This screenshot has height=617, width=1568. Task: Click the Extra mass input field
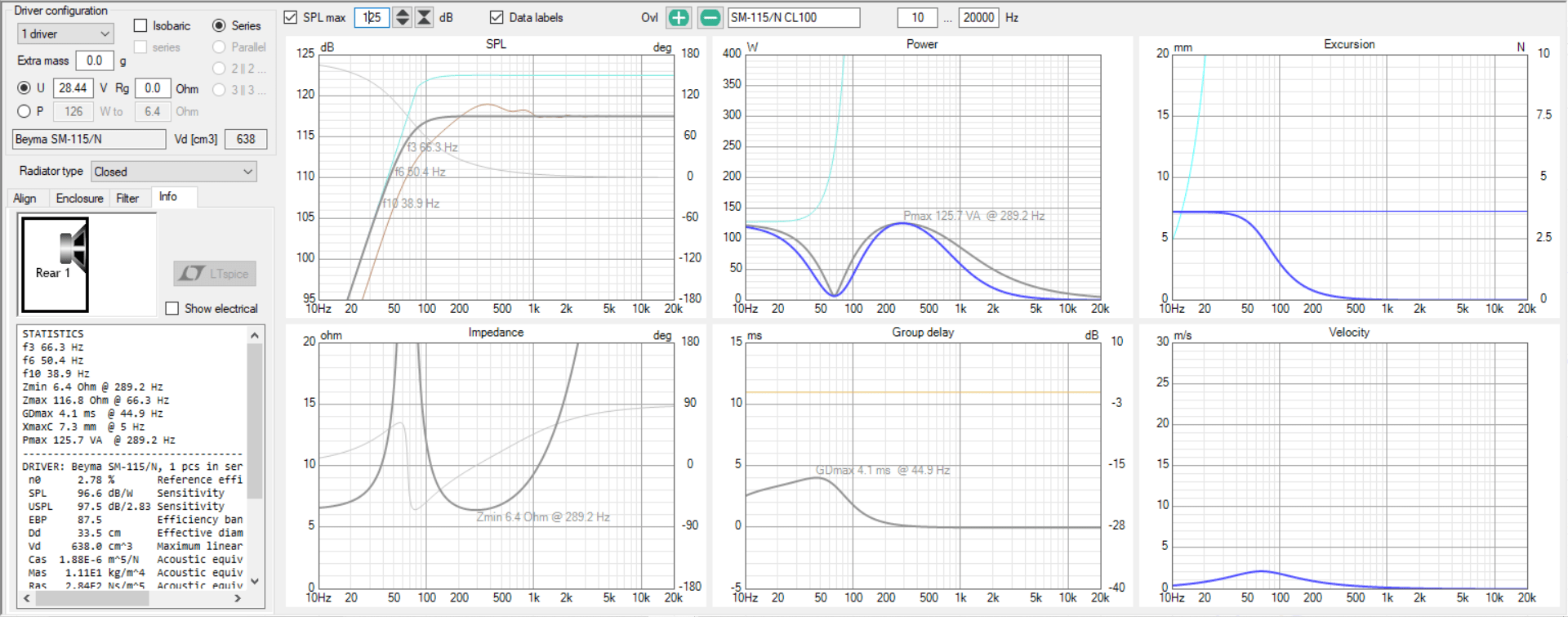pyautogui.click(x=94, y=60)
